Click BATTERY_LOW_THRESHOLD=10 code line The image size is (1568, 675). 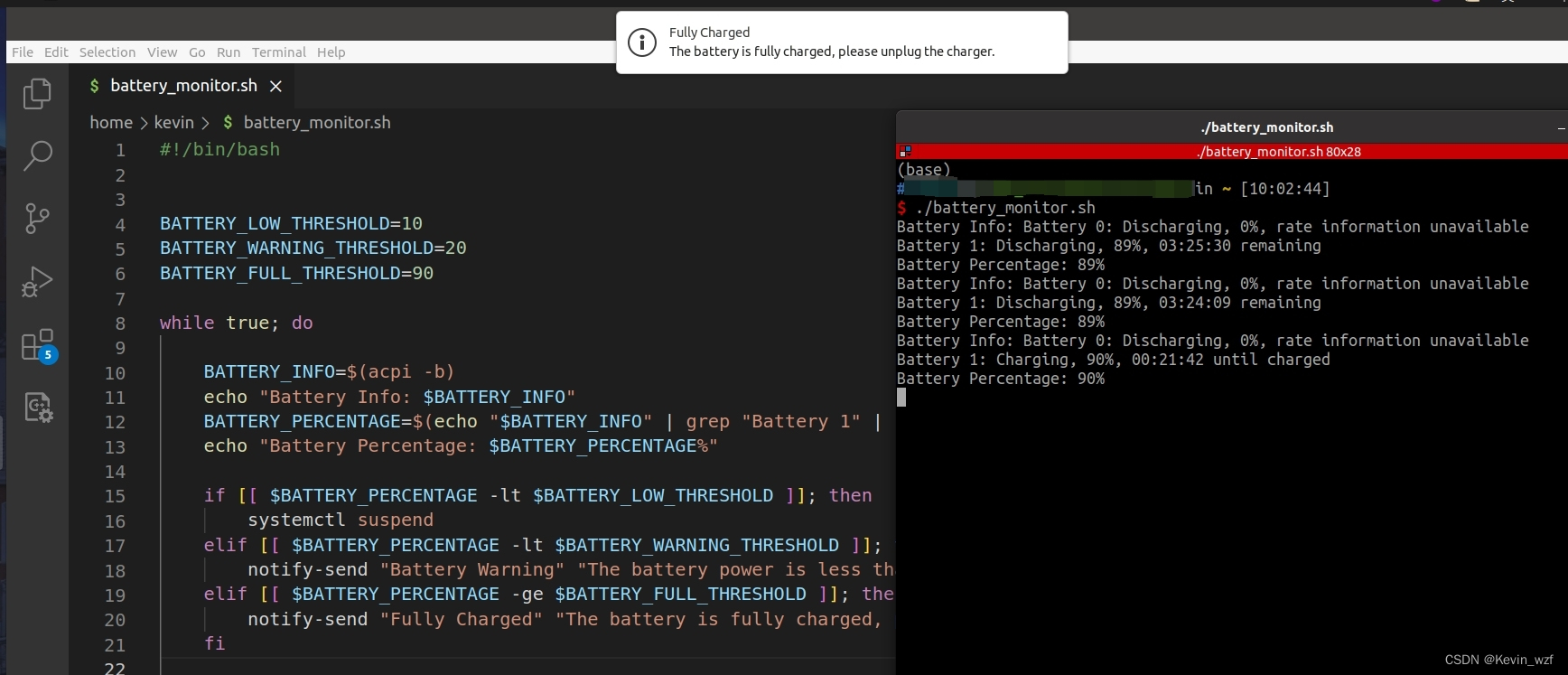291,223
